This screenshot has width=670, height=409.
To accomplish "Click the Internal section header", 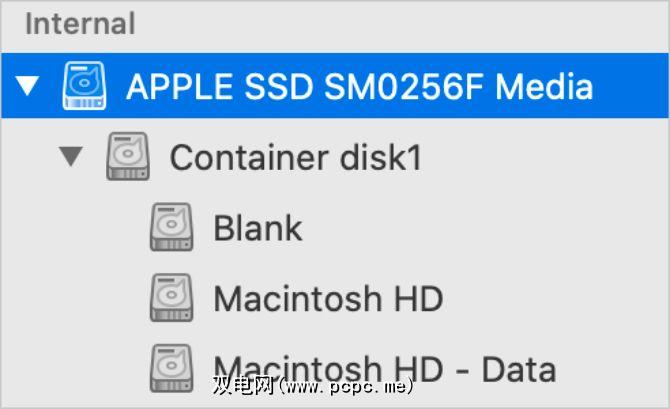I will pos(80,24).
